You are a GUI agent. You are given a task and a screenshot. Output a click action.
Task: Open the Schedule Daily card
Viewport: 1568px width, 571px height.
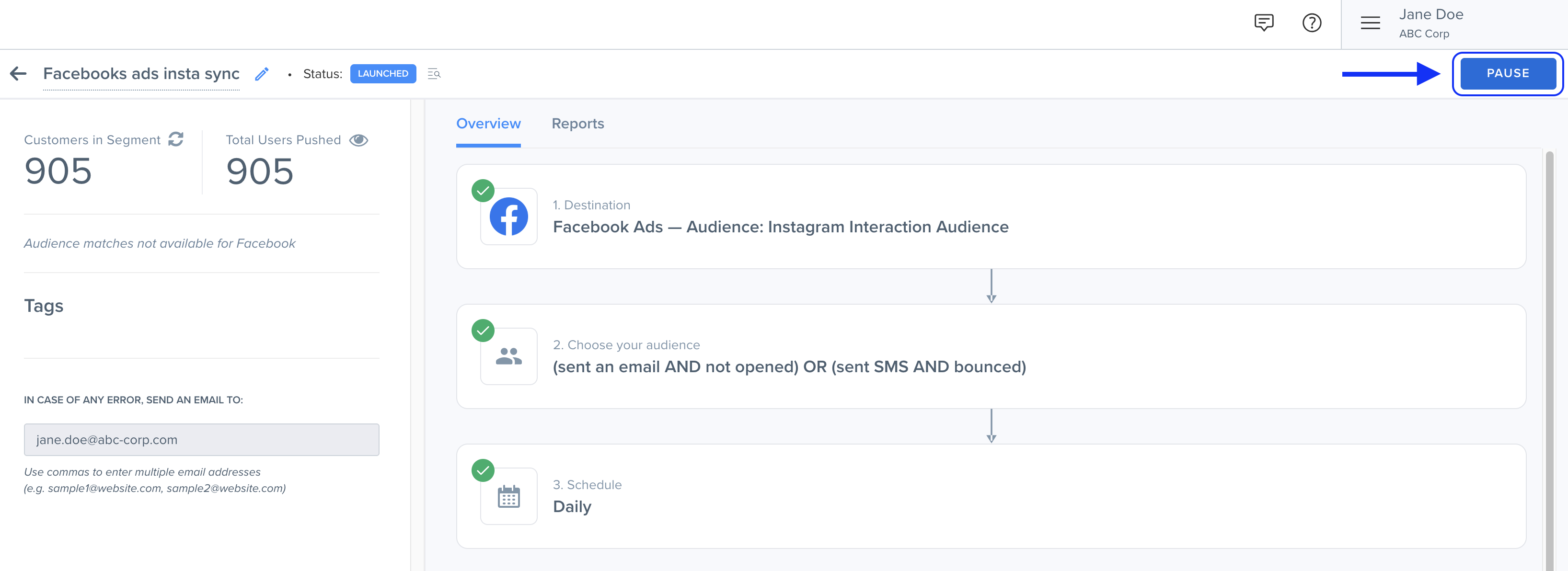[x=991, y=497]
